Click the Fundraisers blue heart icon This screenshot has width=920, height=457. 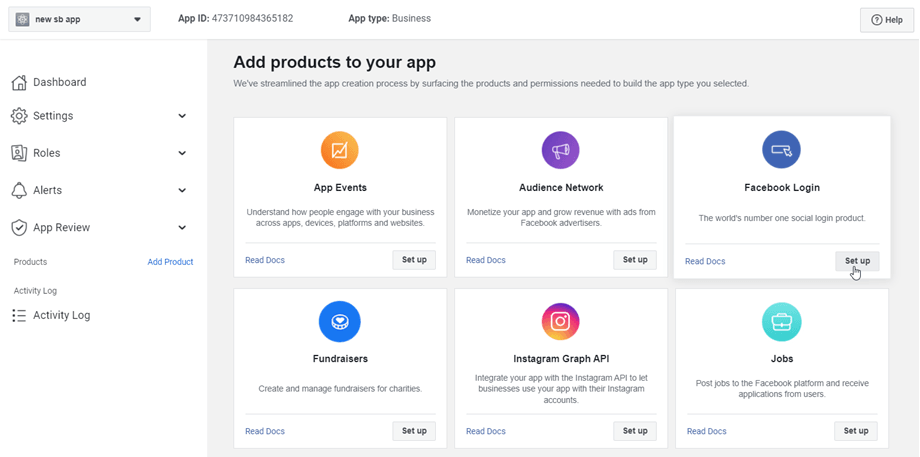coord(340,322)
